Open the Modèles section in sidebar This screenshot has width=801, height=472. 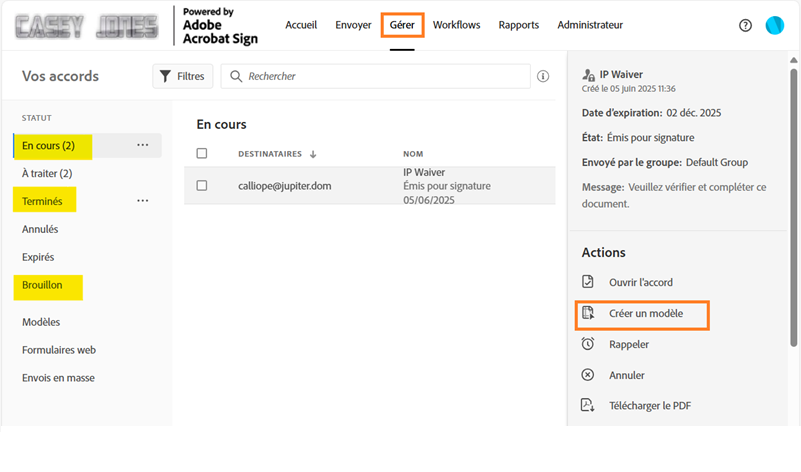click(41, 322)
